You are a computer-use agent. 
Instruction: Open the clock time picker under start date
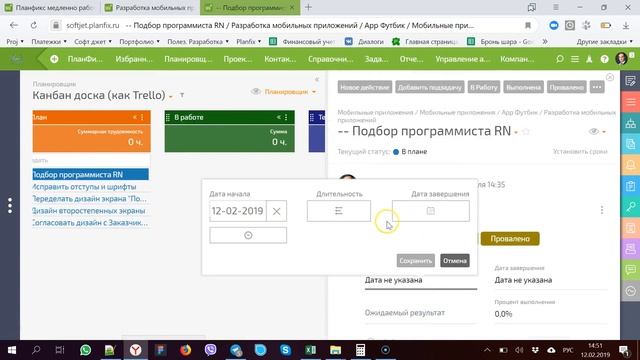tap(248, 236)
